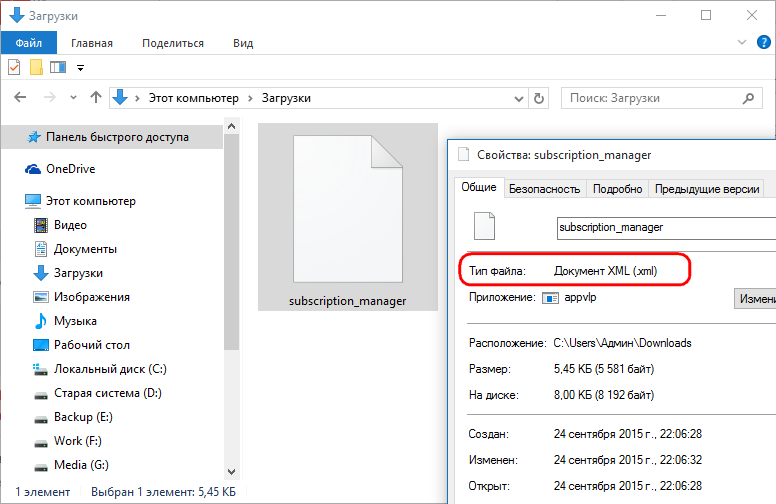The image size is (776, 504).
Task: Switch to the Подробно tab
Action: point(617,188)
